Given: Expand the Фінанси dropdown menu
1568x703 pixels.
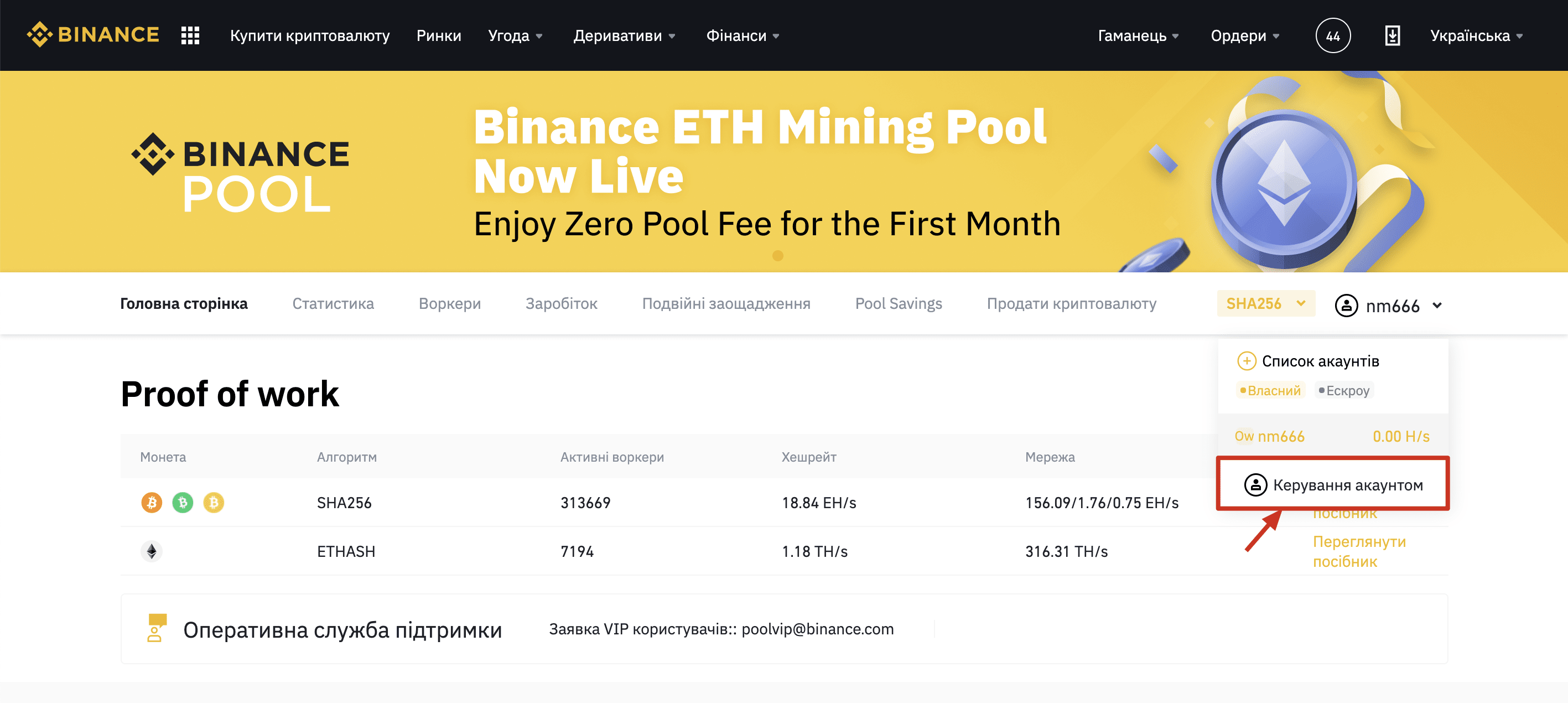Looking at the screenshot, I should (742, 36).
